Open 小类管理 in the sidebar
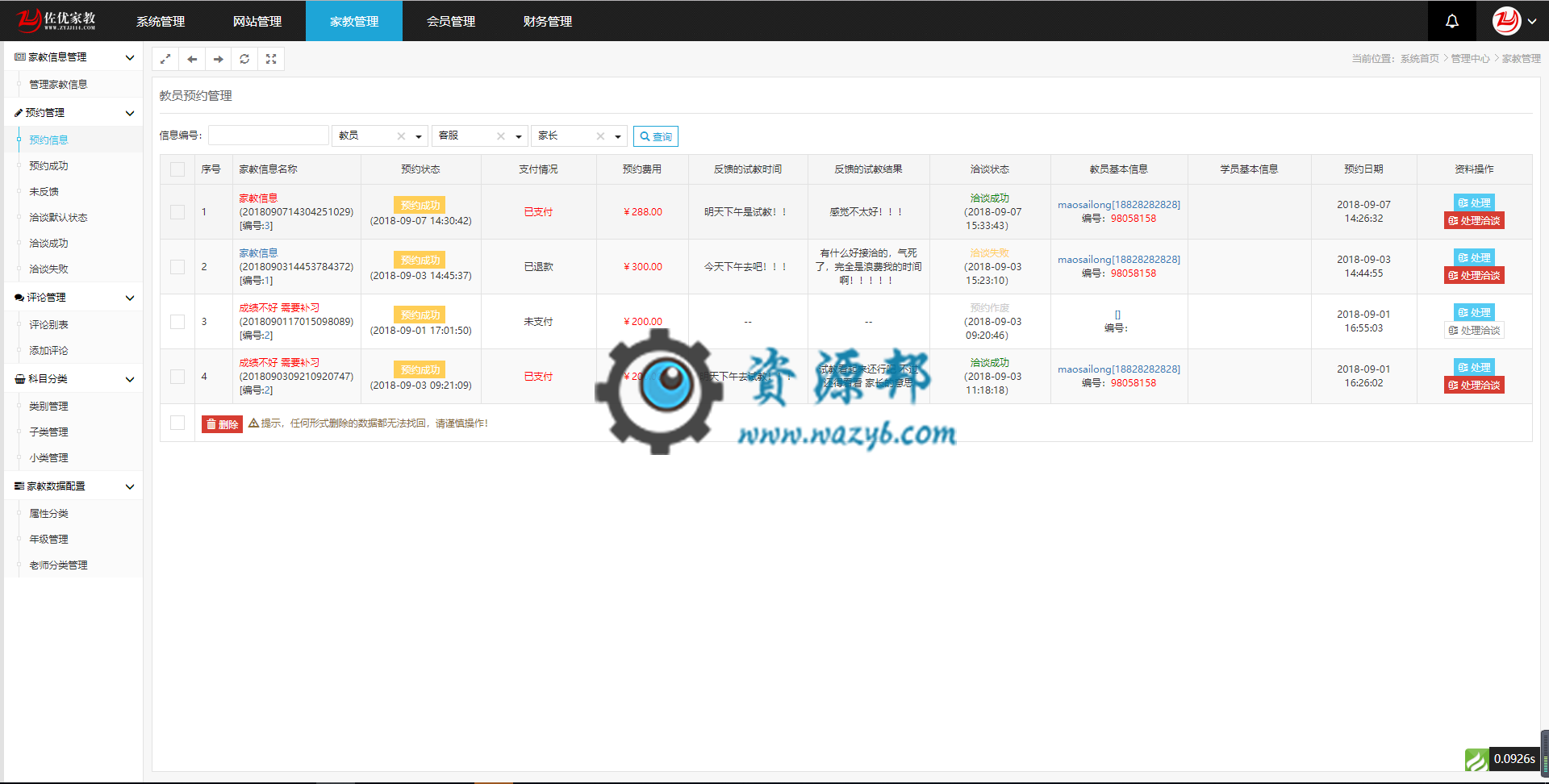Viewport: 1549px width, 784px height. pyautogui.click(x=48, y=458)
